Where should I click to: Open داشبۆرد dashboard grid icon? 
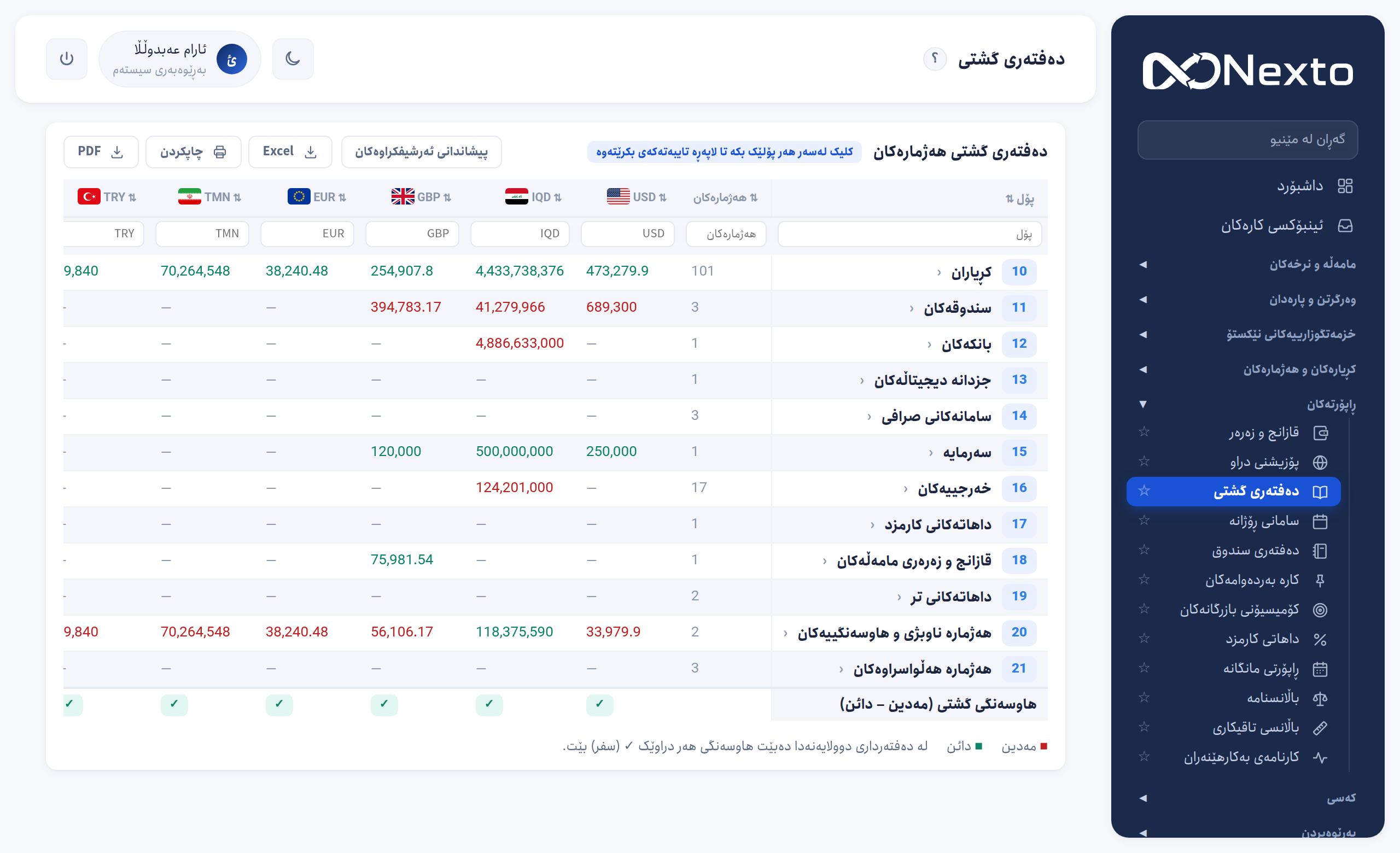1345,186
